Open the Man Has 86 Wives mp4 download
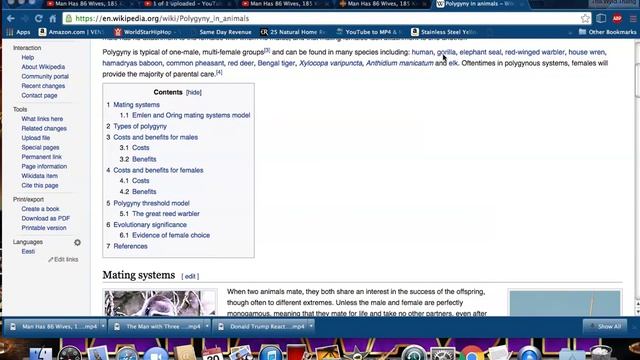640x360 pixels. [54, 327]
